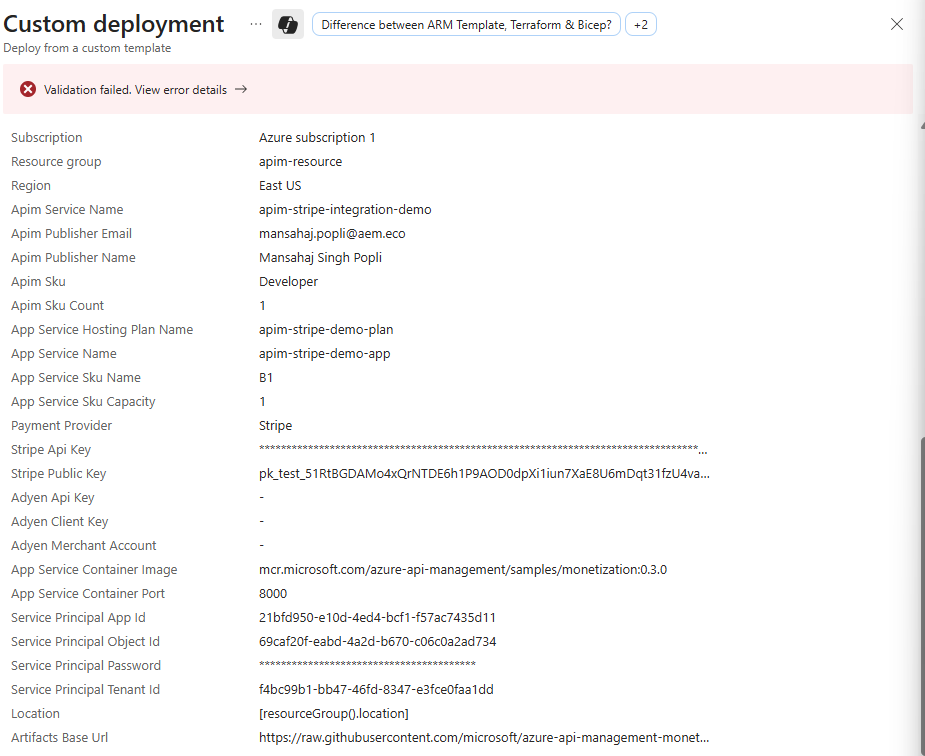
Task: Click the Adyen Merchant Account label
Action: 84,545
